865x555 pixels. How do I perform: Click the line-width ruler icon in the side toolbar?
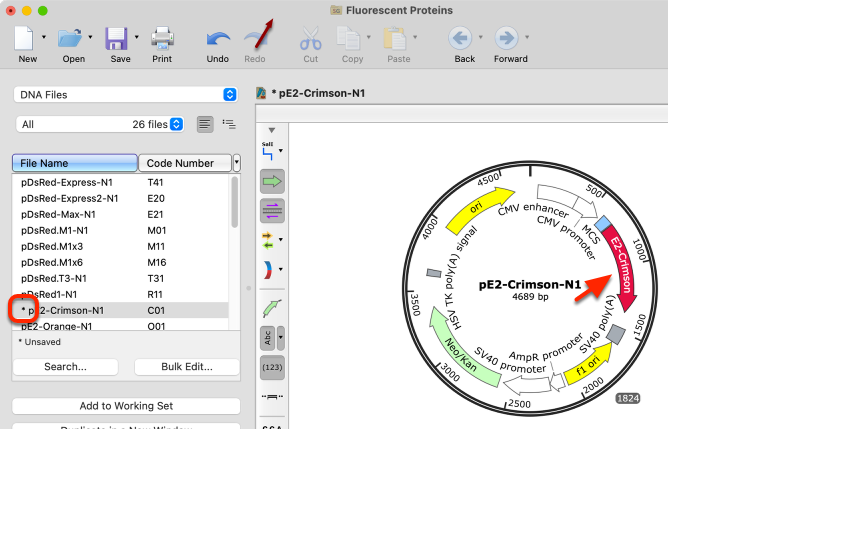272,397
